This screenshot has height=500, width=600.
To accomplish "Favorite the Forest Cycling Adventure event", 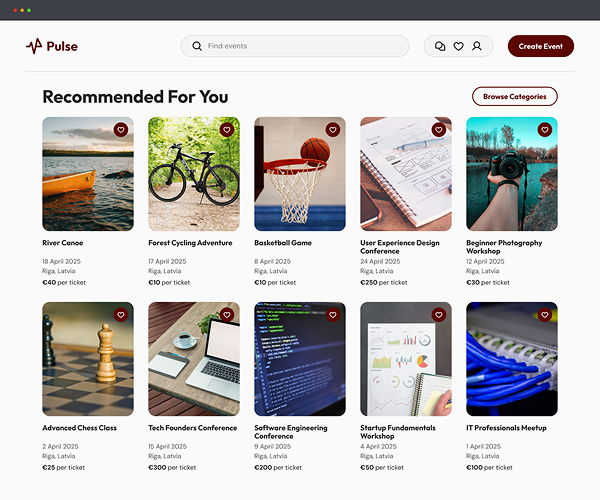I will tap(227, 130).
